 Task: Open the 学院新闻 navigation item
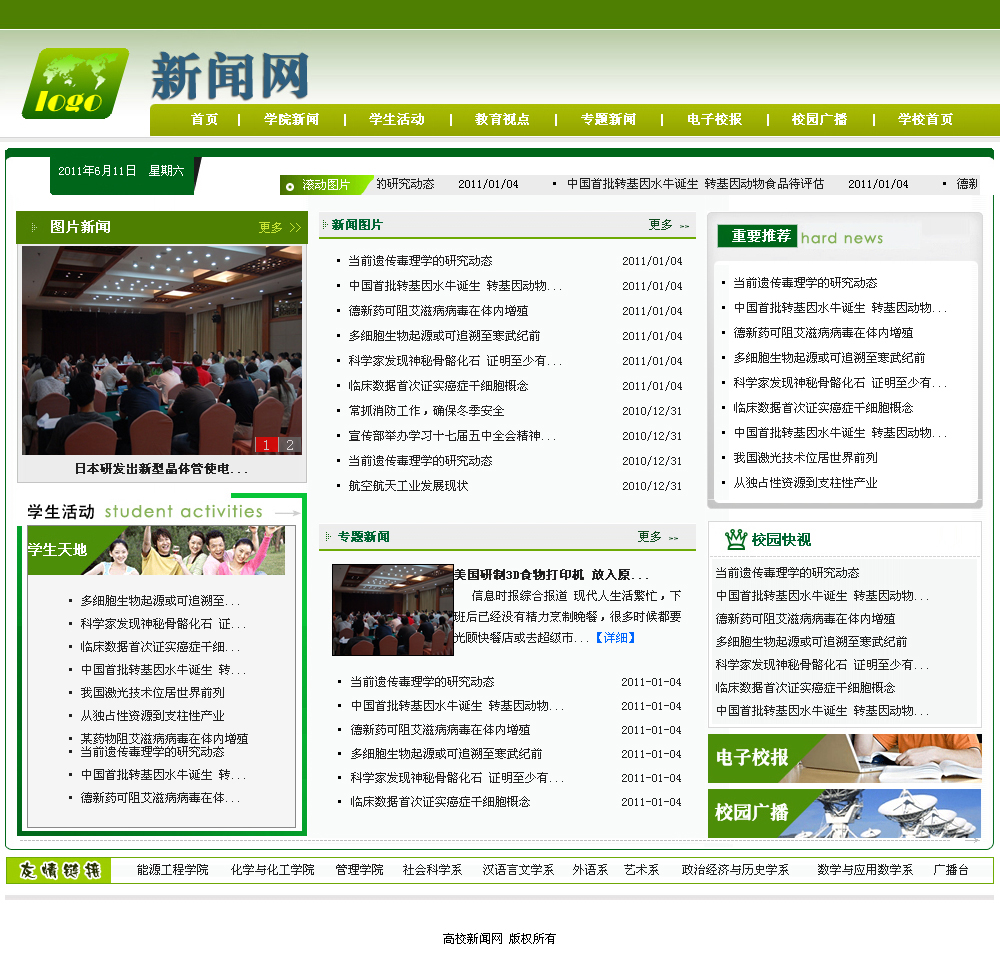point(291,119)
